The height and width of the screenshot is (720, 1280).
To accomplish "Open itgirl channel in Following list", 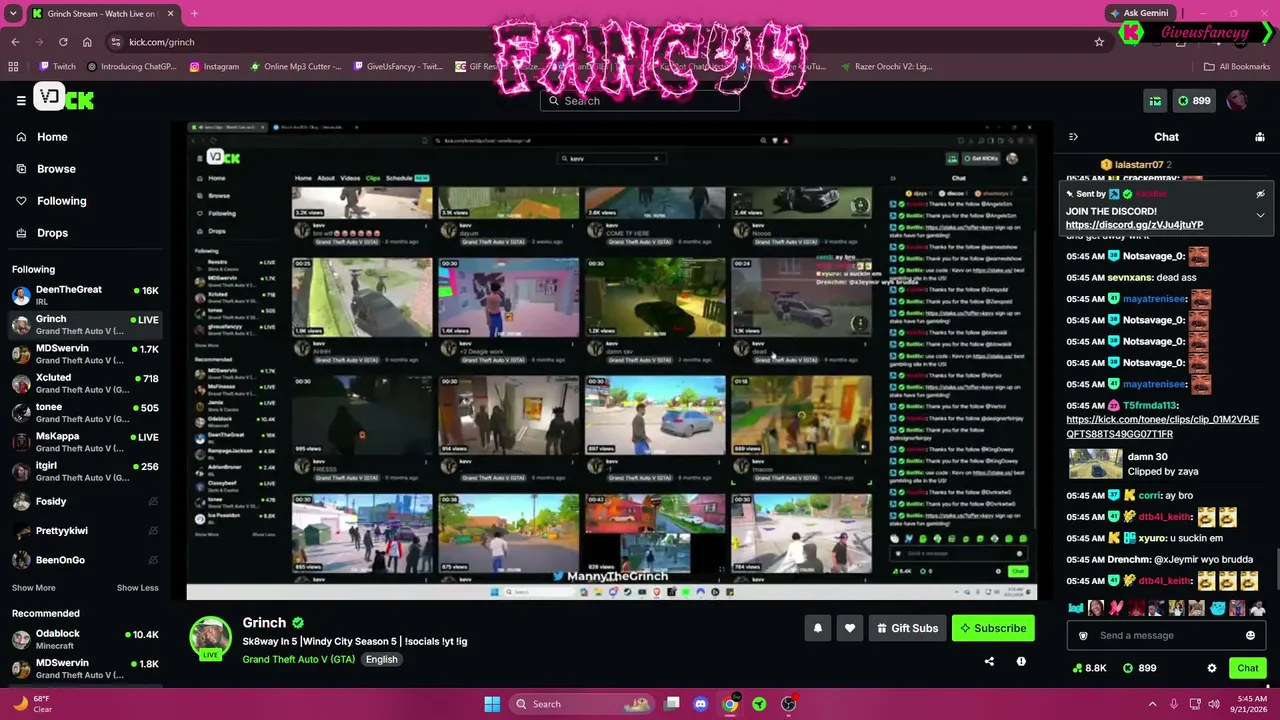I will click(85, 471).
